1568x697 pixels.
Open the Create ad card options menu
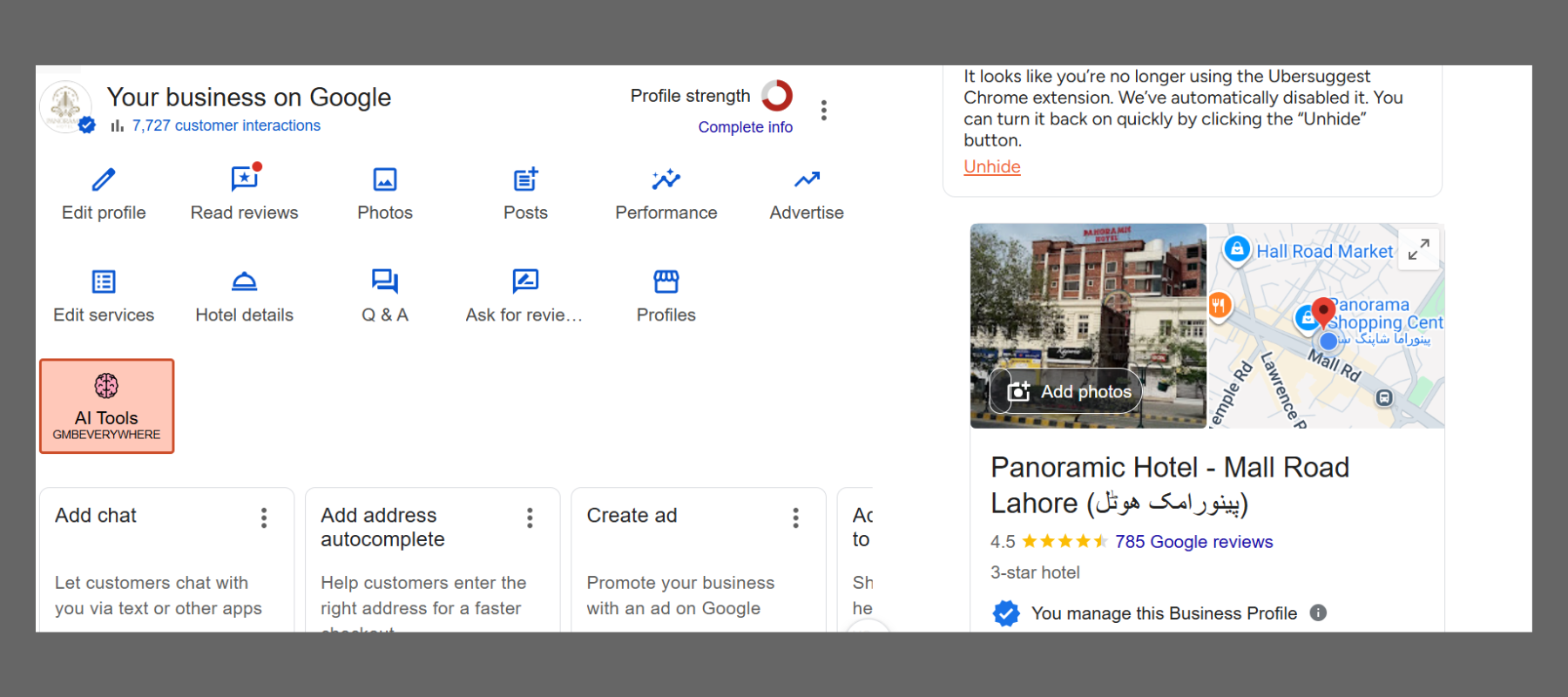coord(795,518)
